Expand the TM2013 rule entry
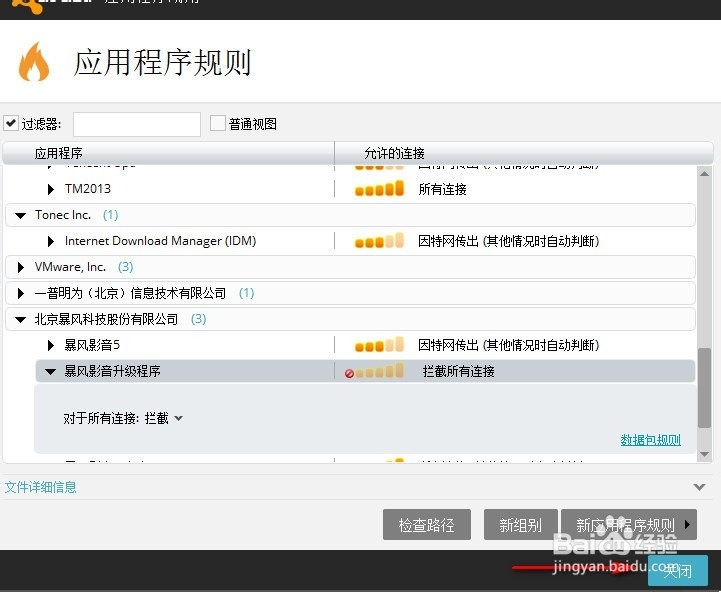721x592 pixels. (51, 189)
